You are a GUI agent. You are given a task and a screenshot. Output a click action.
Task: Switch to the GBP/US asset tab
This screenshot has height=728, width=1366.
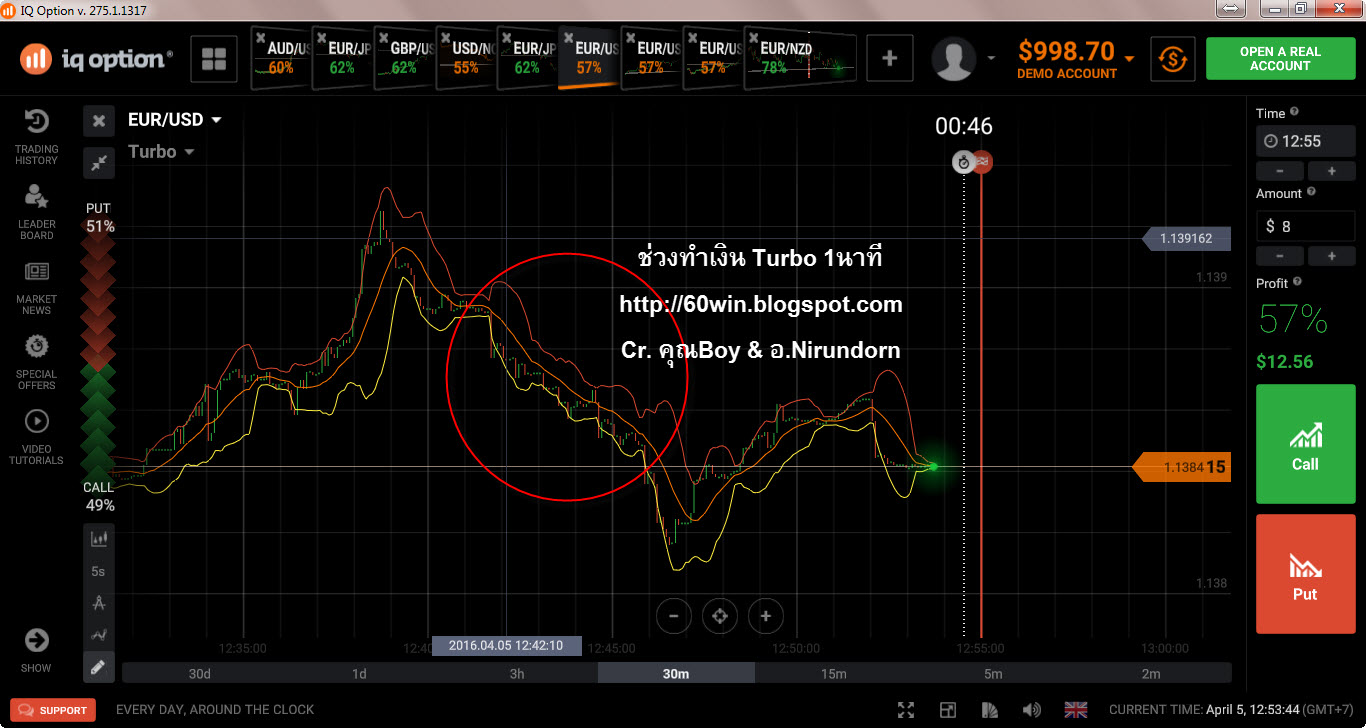405,58
